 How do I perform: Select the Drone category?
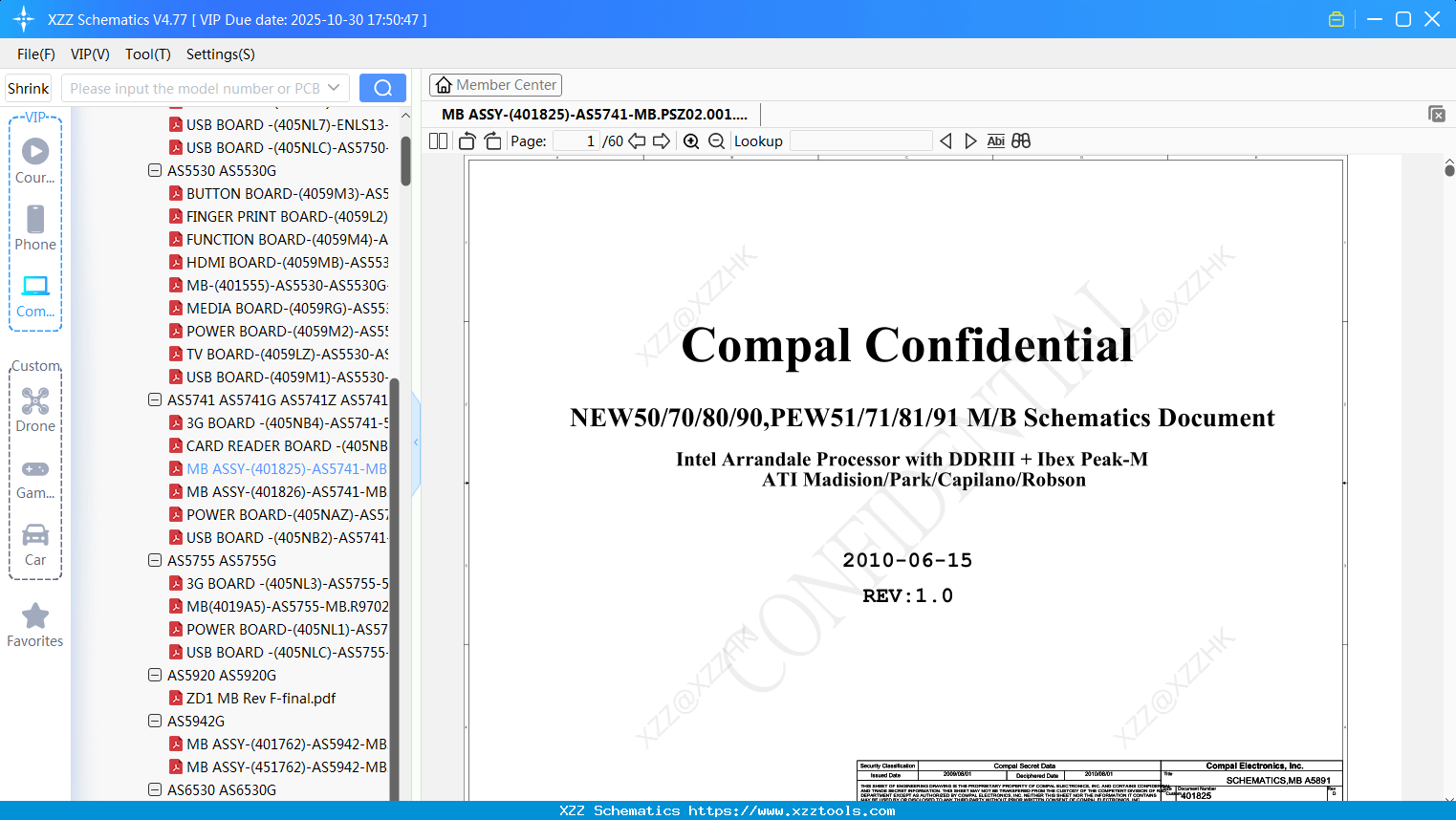pos(35,410)
